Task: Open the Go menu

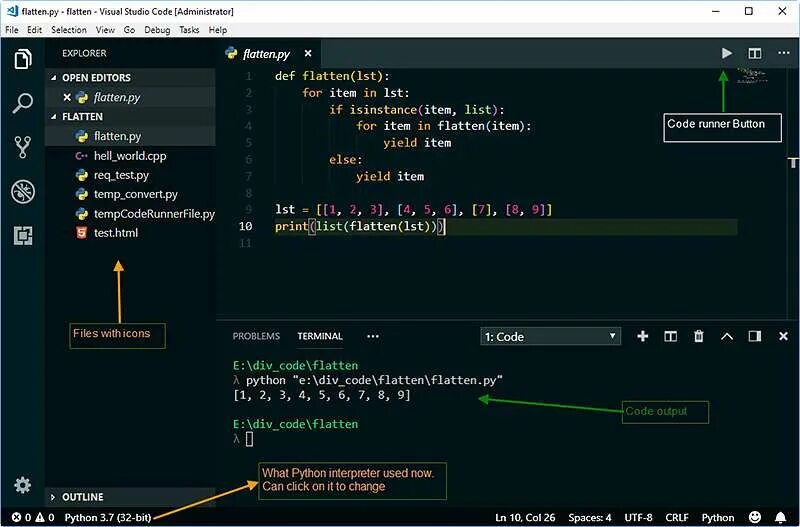Action: 129,30
